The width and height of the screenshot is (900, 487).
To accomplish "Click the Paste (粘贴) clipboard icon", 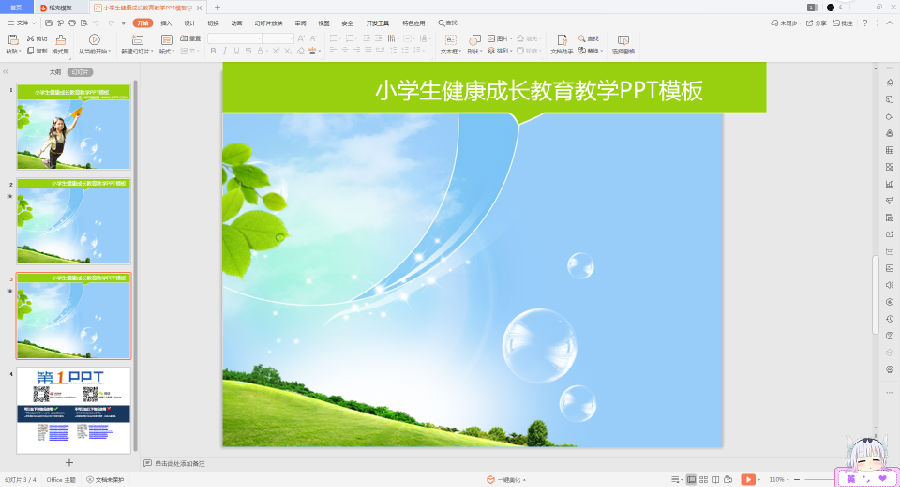I will 13,40.
